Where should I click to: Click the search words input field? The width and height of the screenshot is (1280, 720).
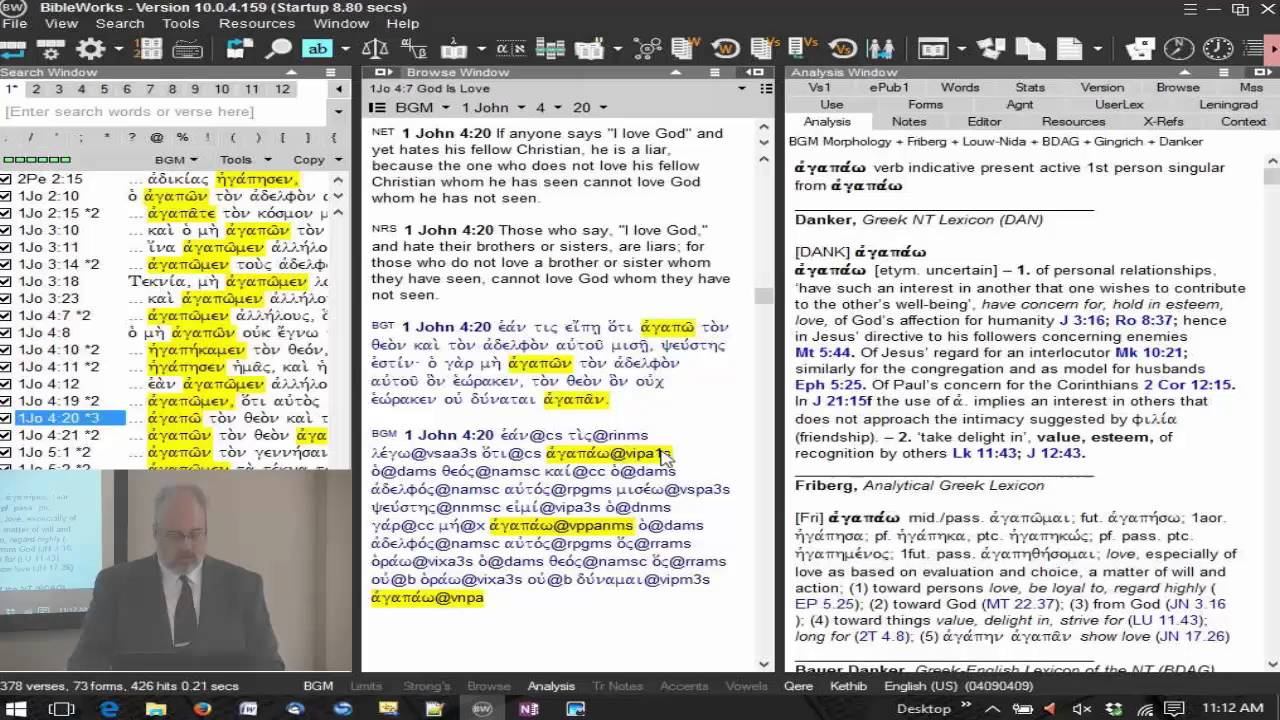[x=164, y=111]
